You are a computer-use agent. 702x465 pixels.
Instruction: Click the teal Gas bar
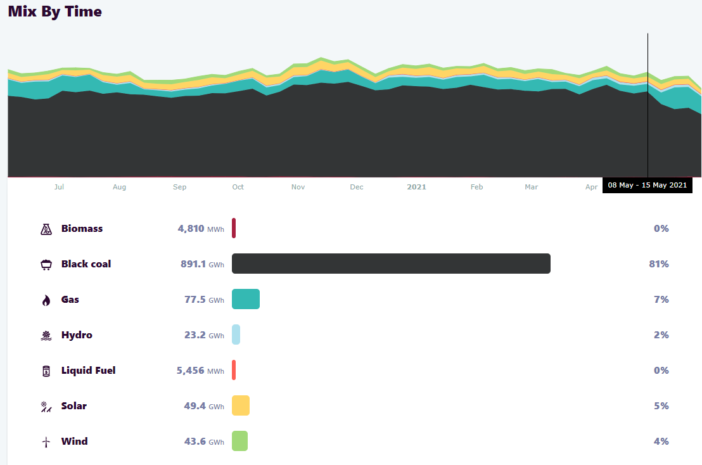(x=245, y=299)
